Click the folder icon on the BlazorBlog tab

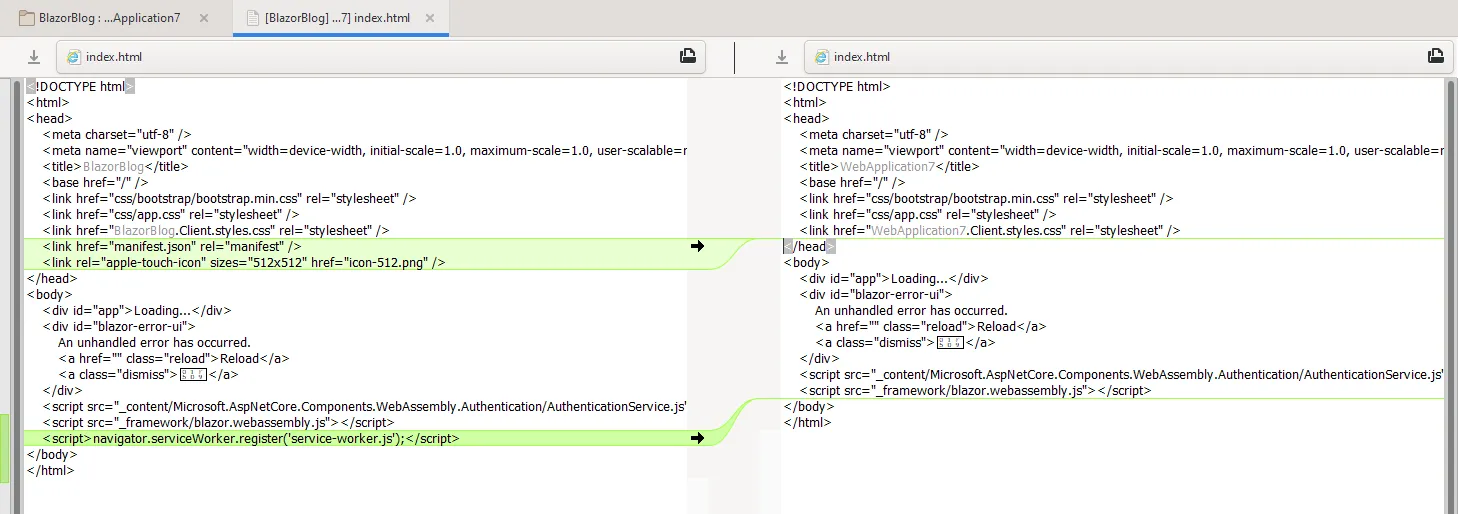(x=27, y=18)
